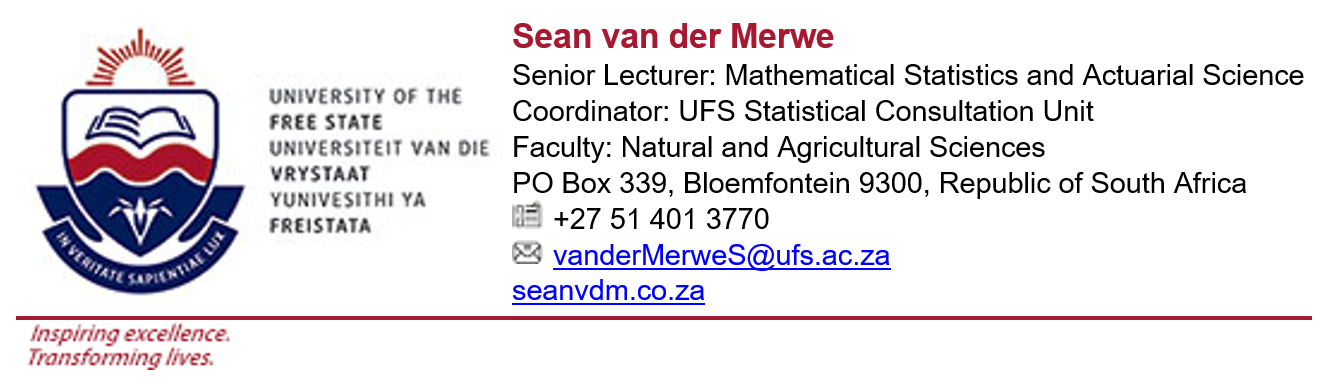Viewport: 1326px width, 385px height.
Task: Click the Universiteit van die Vrystaat text
Action: coord(379,160)
